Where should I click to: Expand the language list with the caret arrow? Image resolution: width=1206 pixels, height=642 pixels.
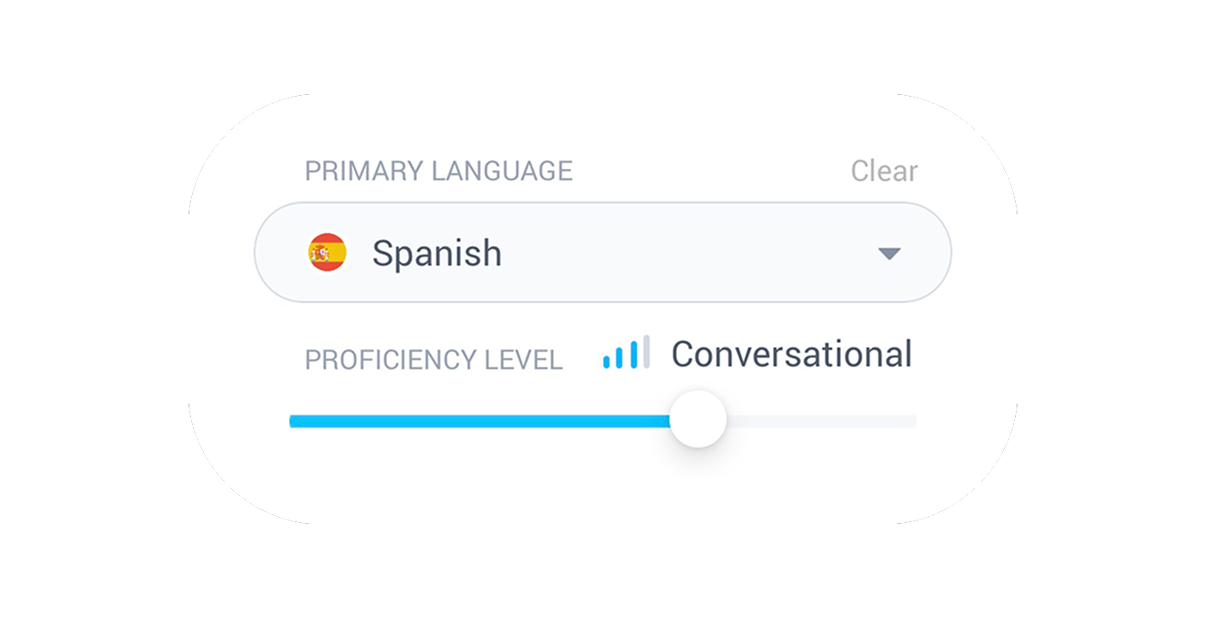coord(889,254)
